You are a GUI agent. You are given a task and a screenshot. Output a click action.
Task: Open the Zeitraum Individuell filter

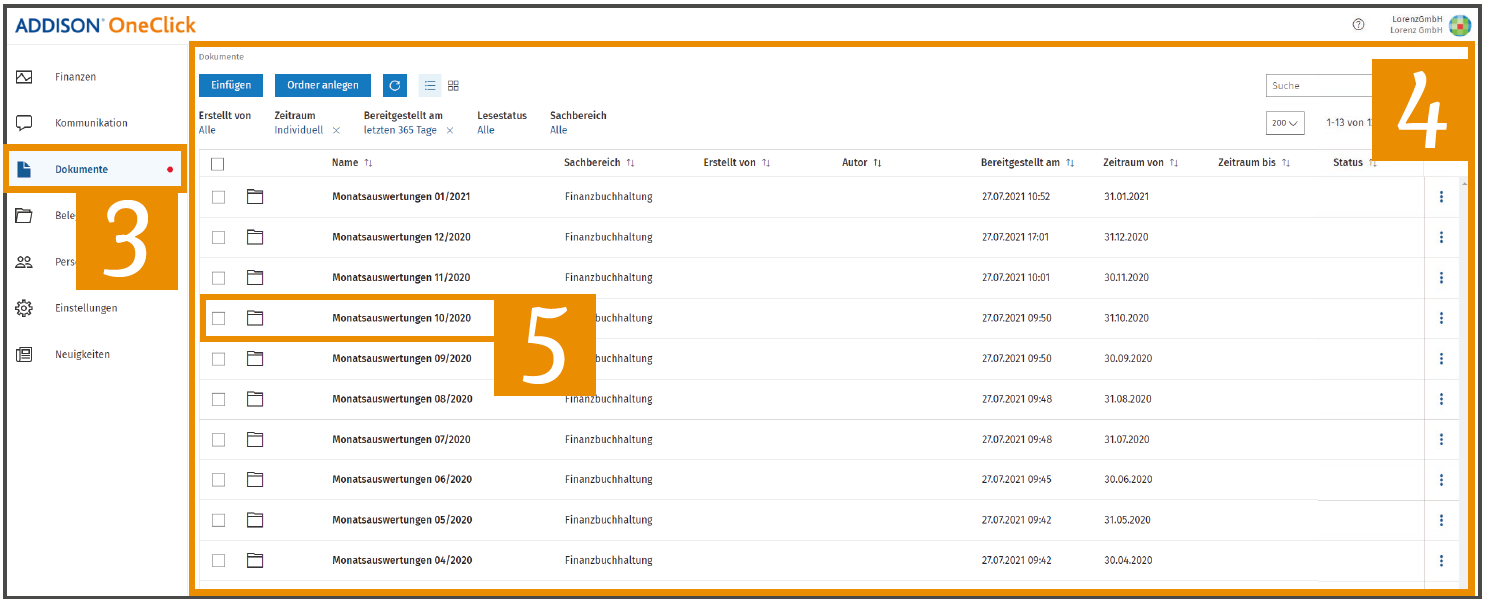[x=299, y=130]
